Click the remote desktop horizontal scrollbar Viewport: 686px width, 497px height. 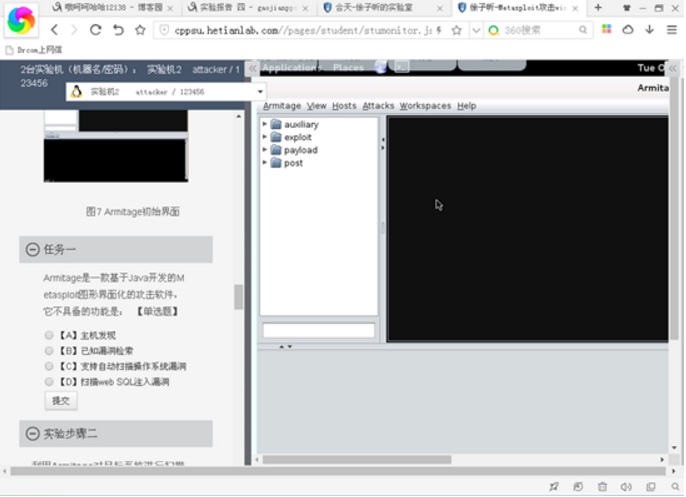tap(357, 459)
